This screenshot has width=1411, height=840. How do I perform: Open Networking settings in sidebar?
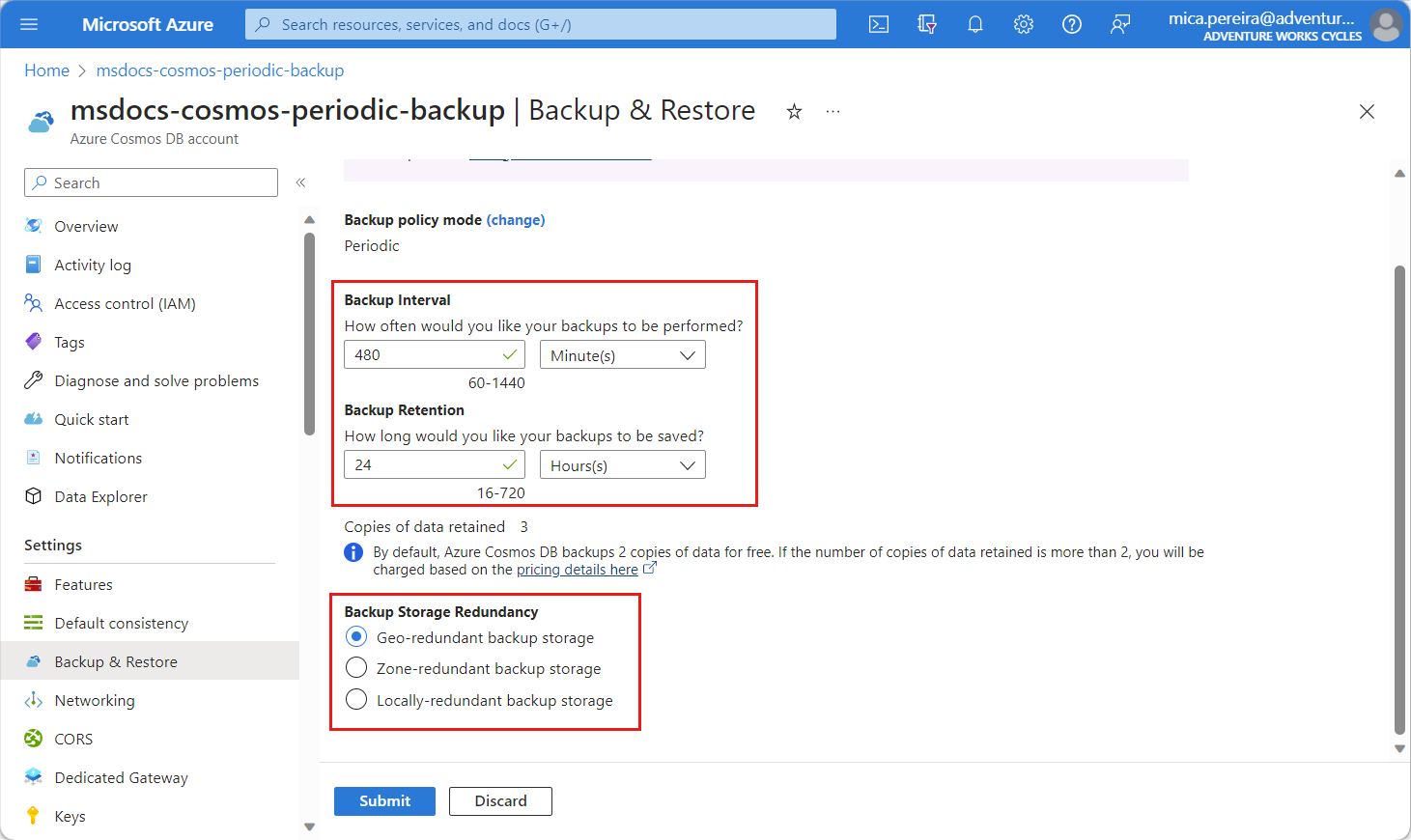click(x=95, y=700)
